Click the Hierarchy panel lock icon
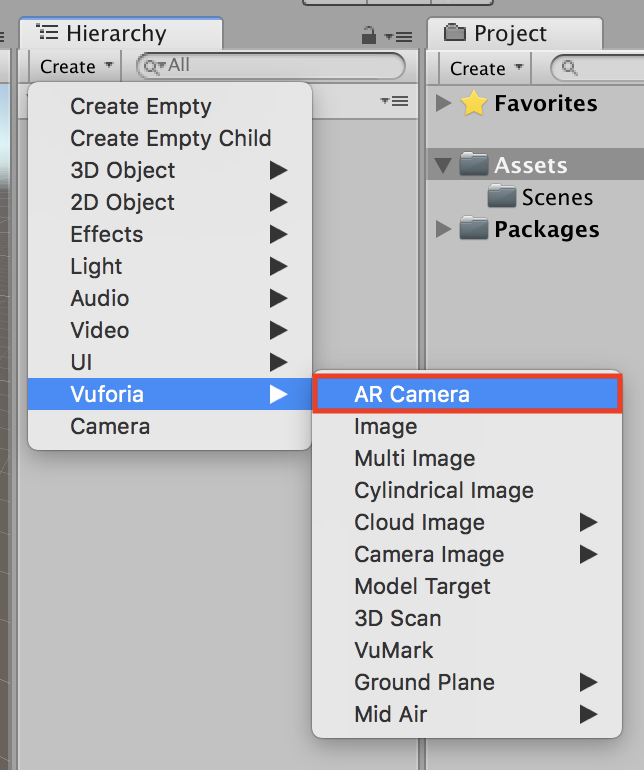Image resolution: width=644 pixels, height=770 pixels. click(x=369, y=36)
